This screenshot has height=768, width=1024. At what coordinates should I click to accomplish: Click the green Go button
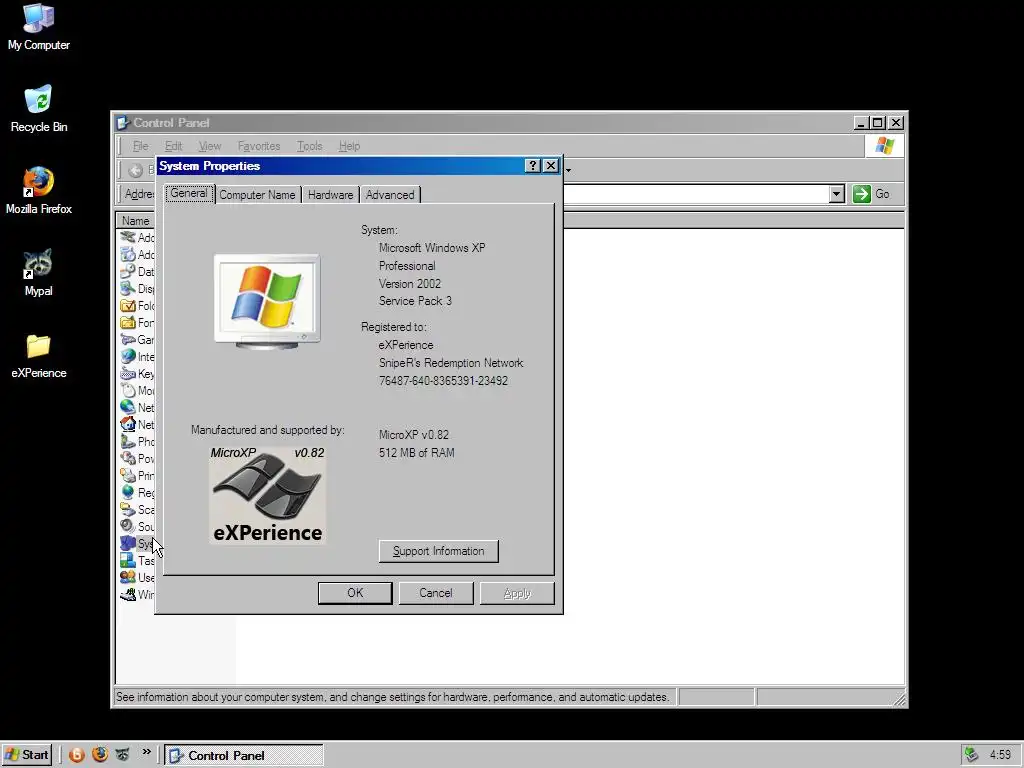871,194
